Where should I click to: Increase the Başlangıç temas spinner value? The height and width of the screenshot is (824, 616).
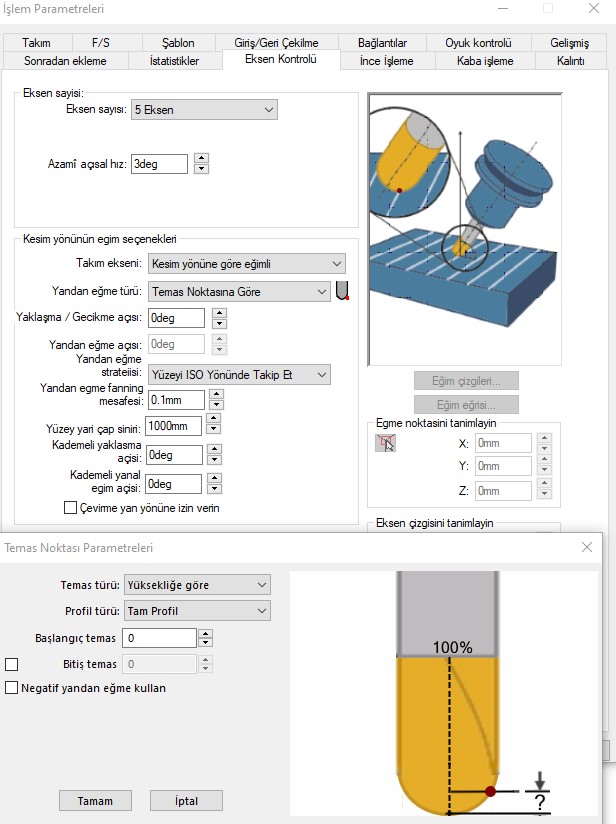(x=205, y=633)
